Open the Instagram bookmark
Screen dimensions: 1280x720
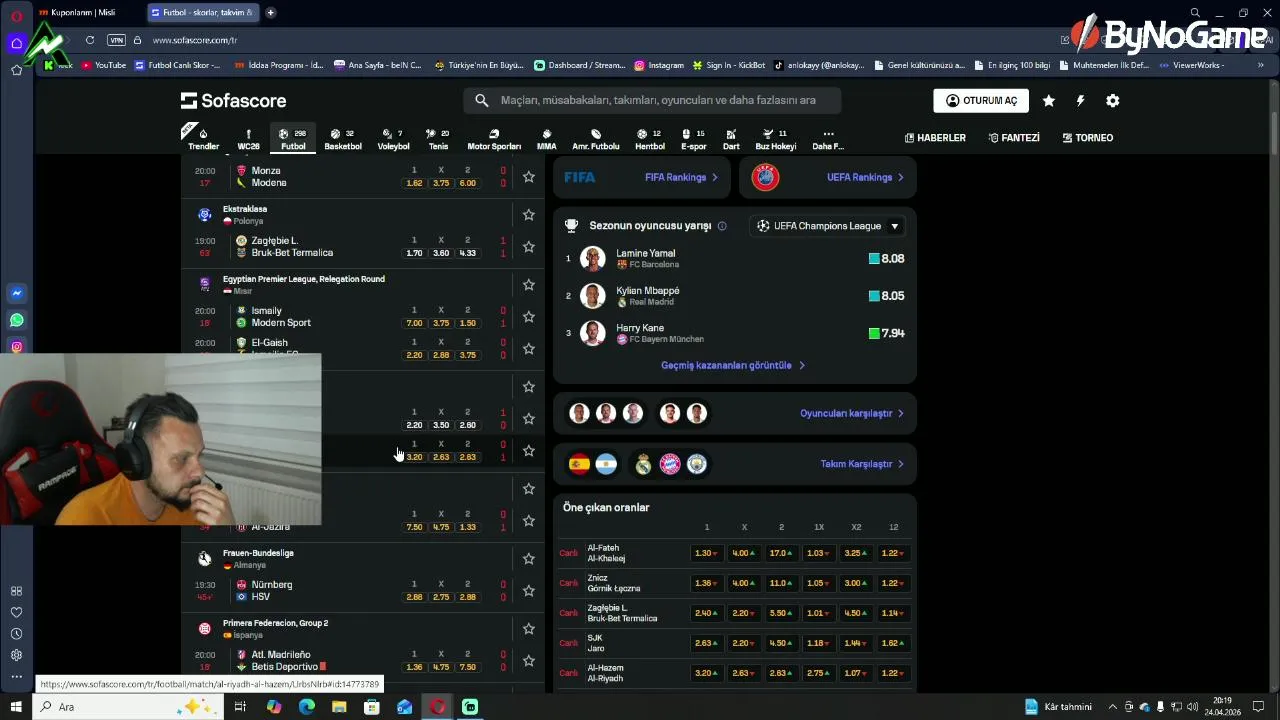tap(659, 65)
